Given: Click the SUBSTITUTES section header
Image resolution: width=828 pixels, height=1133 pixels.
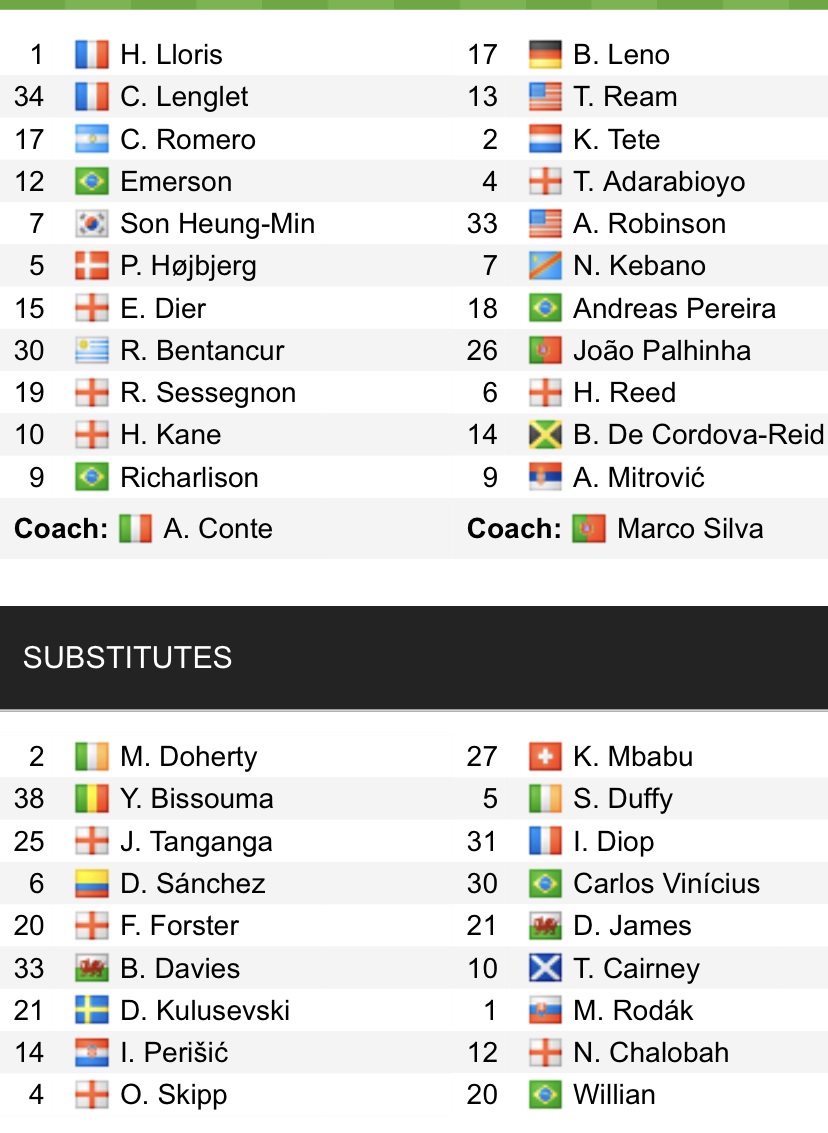Looking at the screenshot, I should click(x=127, y=657).
